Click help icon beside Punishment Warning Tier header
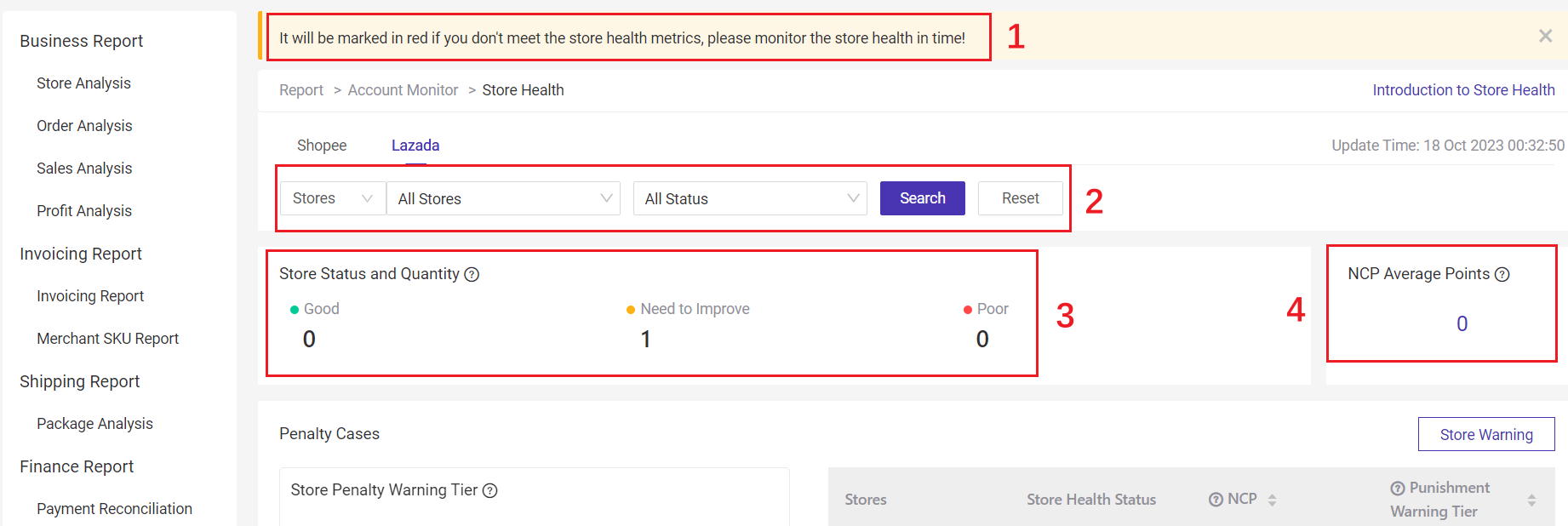Viewport: 1568px width, 526px height. (x=1398, y=488)
